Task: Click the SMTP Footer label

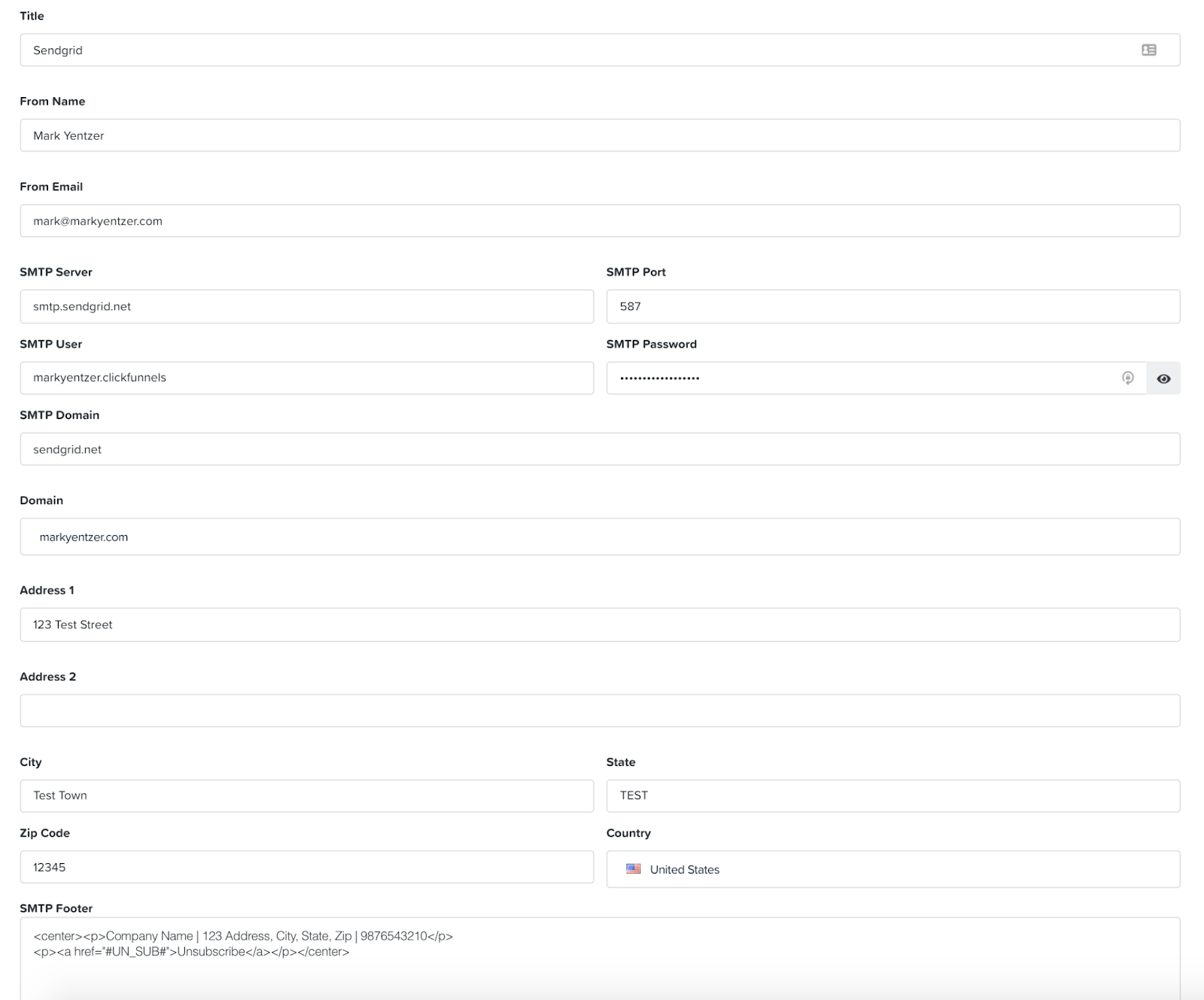Action: 56,908
